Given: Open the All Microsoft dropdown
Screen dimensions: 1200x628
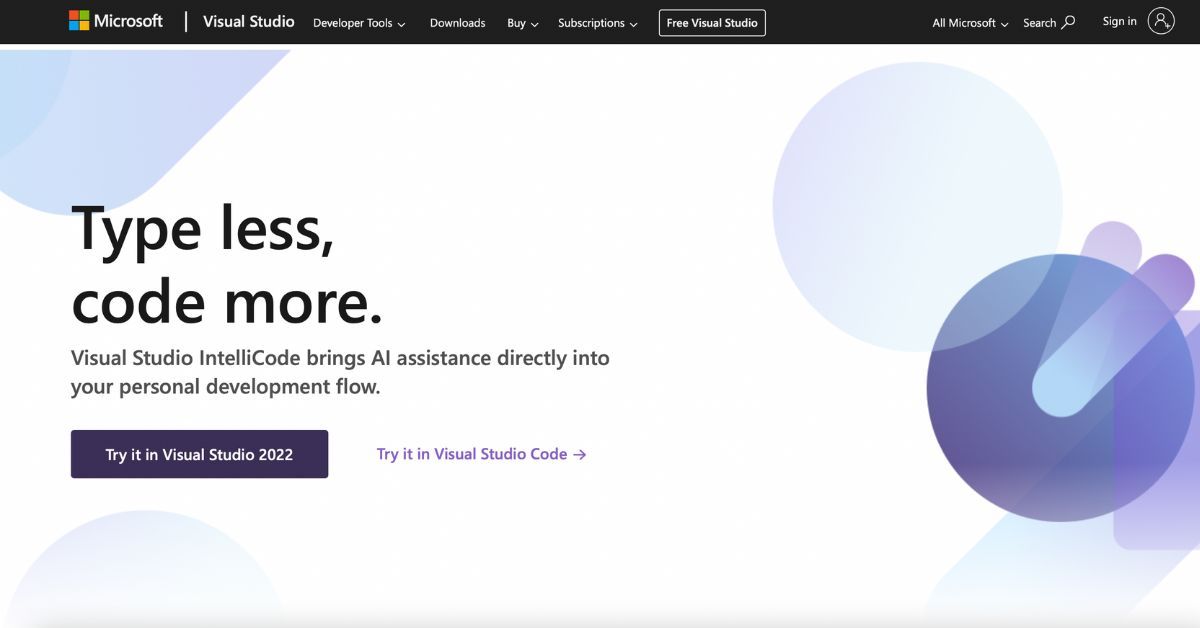Looking at the screenshot, I should tap(967, 22).
